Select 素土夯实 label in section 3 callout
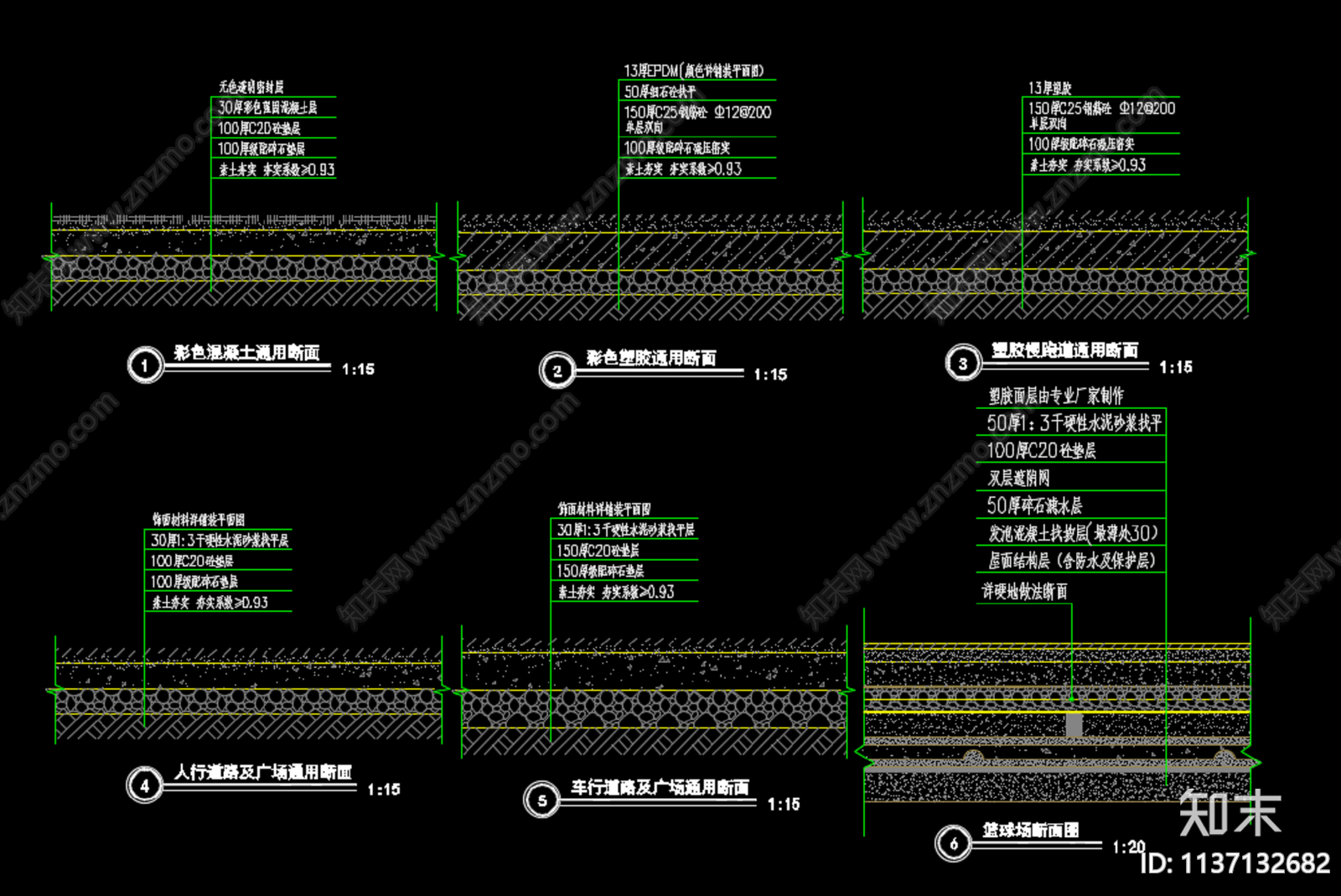The width and height of the screenshot is (1341, 896). pos(1088,165)
